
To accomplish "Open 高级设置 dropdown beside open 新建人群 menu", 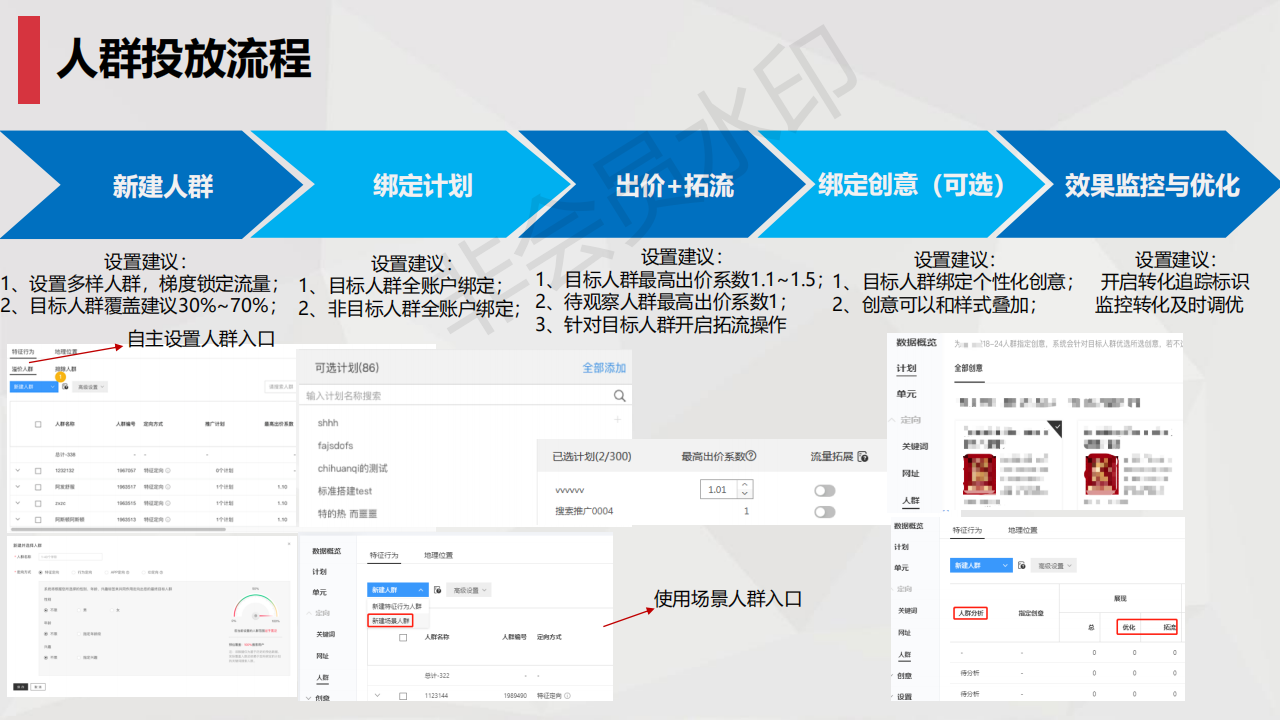I will point(469,590).
